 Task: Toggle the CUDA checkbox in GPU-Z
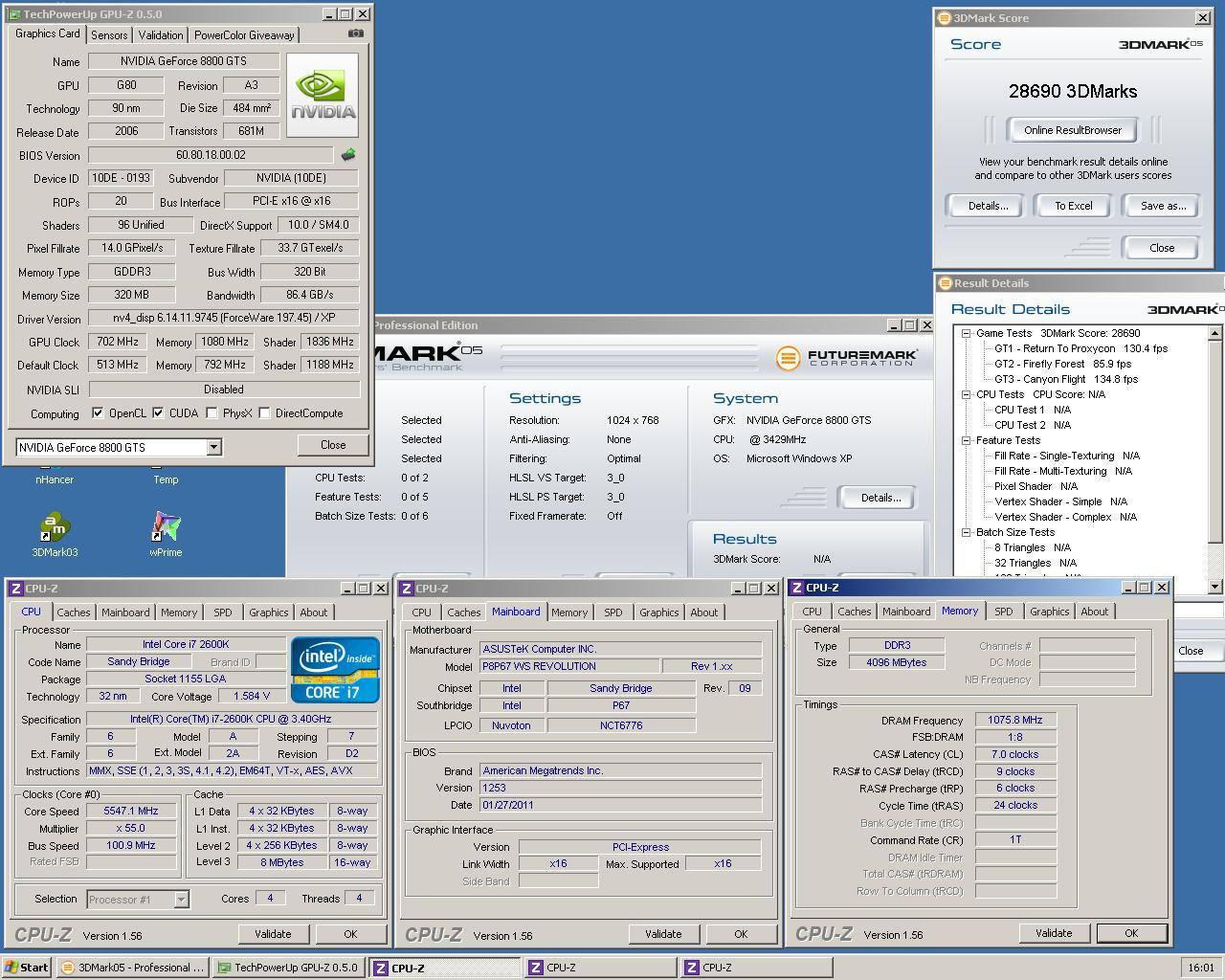click(159, 413)
